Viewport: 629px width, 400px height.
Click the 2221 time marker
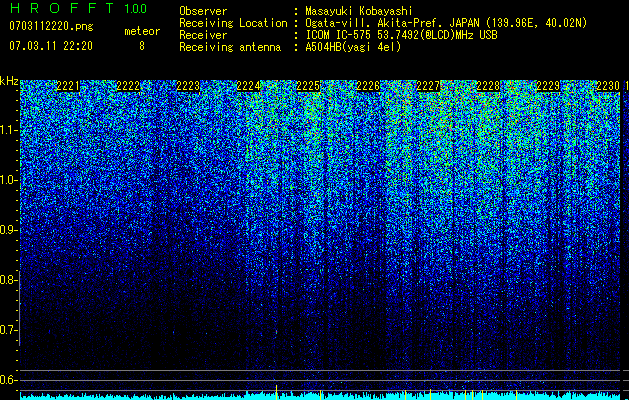click(x=68, y=86)
